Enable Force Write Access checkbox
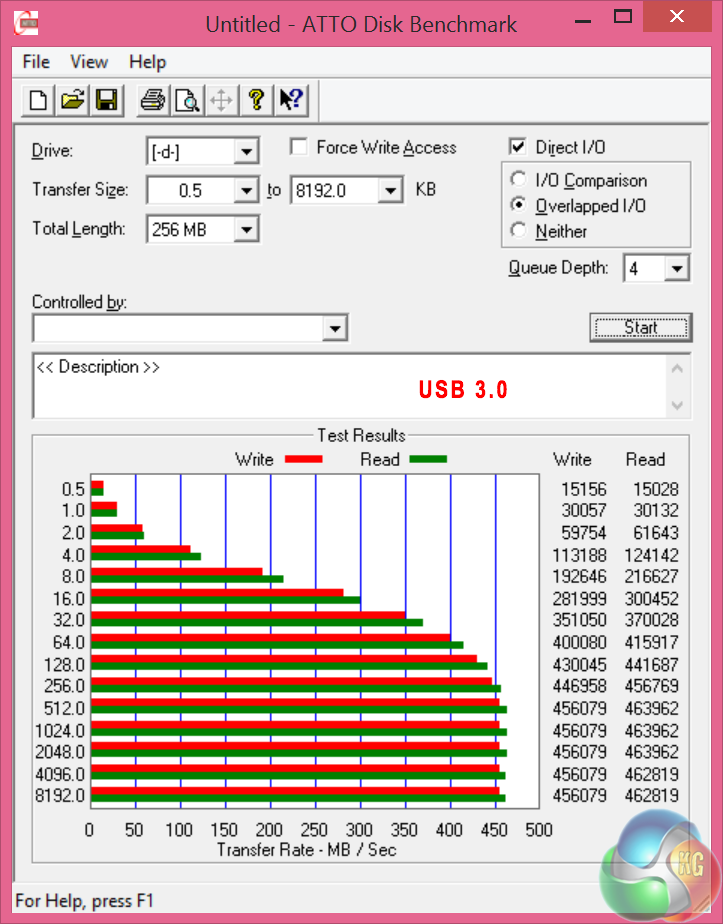The image size is (723, 924). click(x=299, y=146)
